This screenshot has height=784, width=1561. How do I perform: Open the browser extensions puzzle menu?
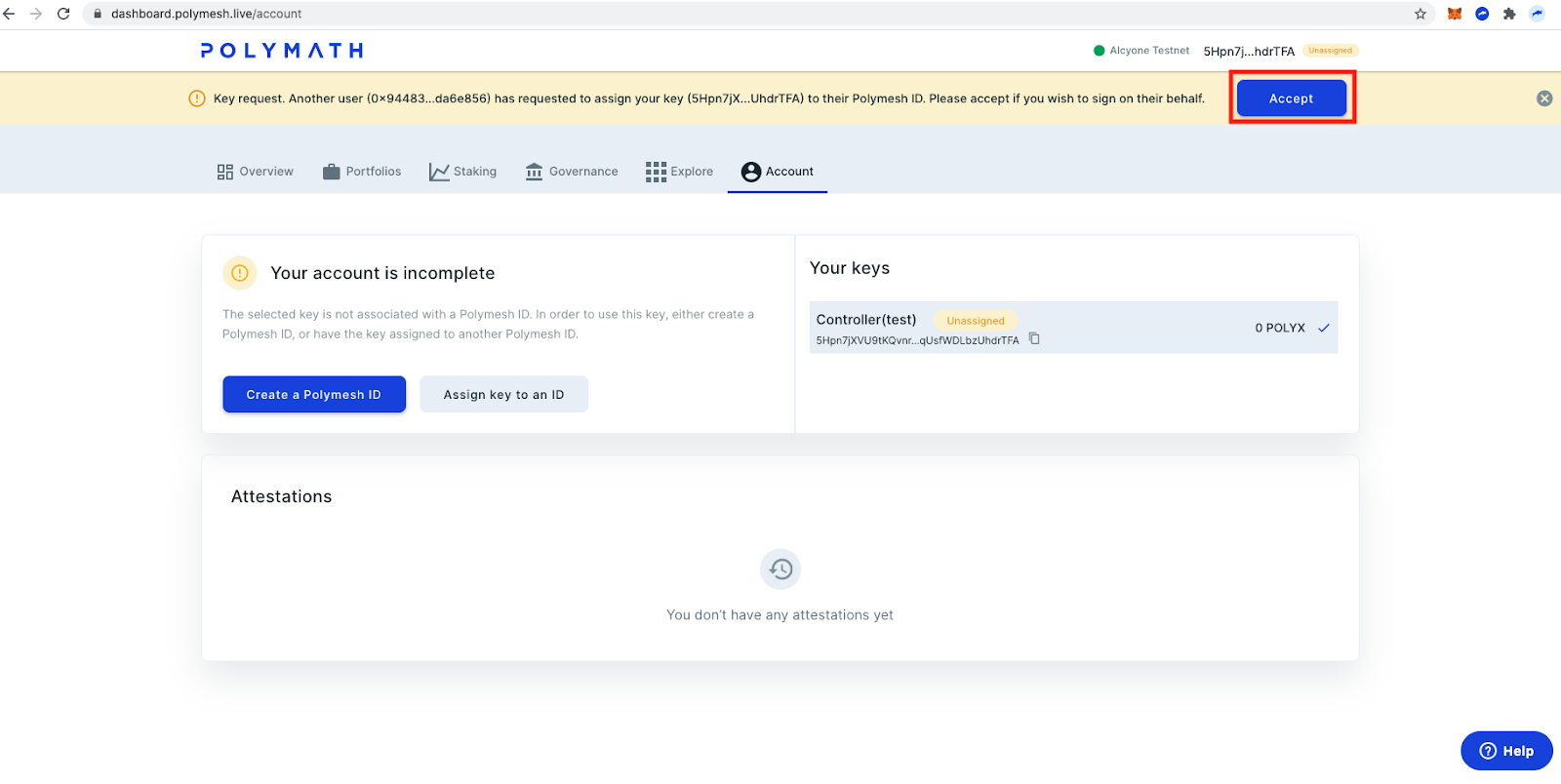[x=1509, y=14]
